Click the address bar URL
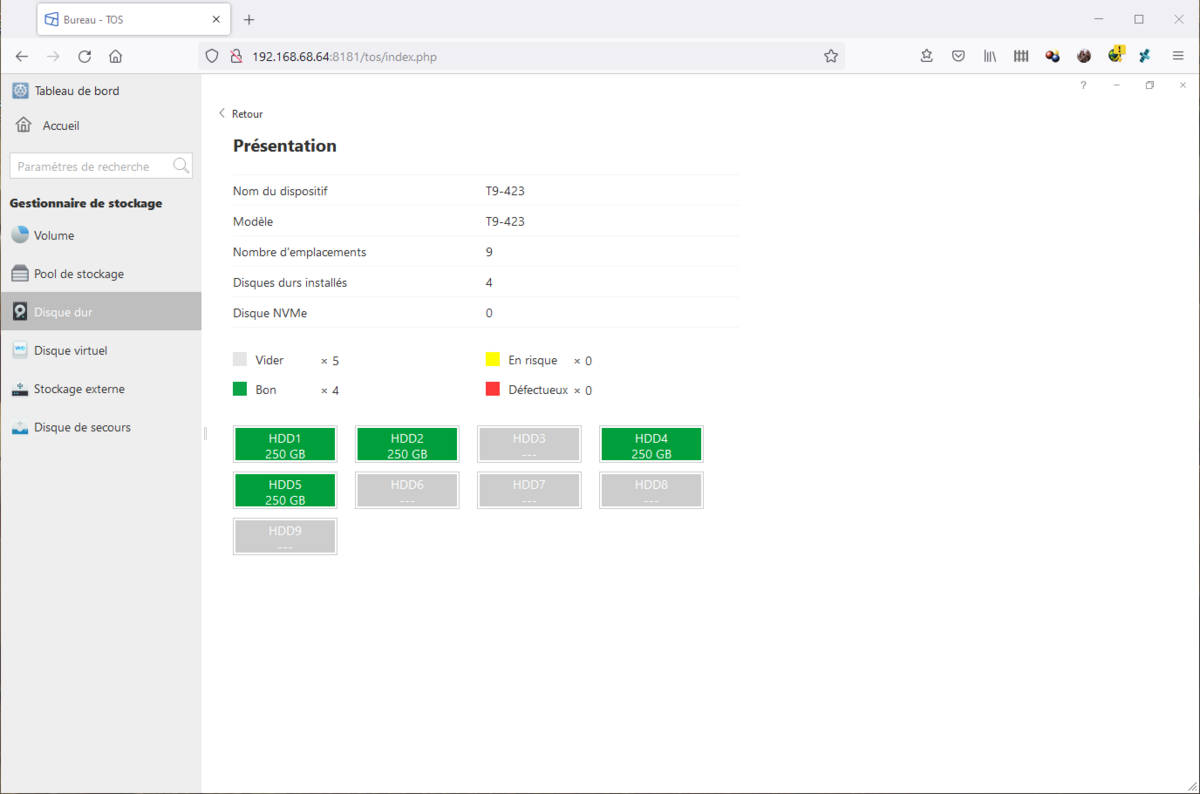This screenshot has height=794, width=1200. [x=344, y=57]
